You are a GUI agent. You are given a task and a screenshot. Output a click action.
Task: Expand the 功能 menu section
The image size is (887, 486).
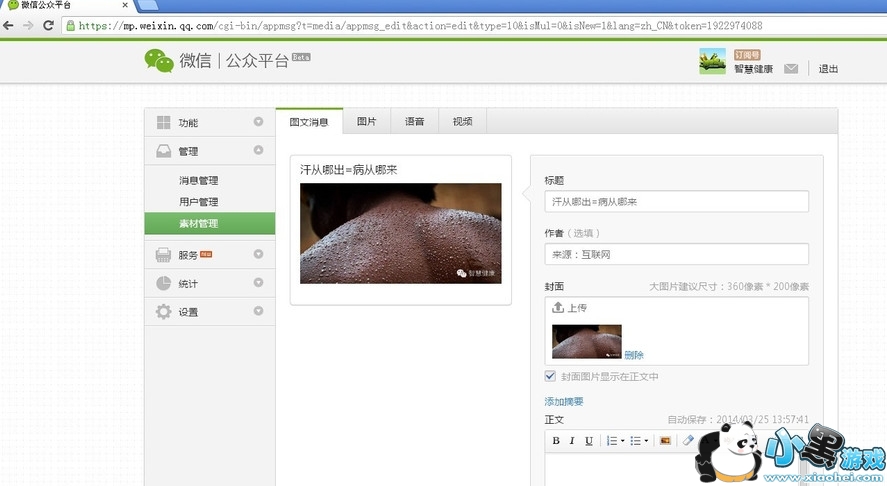click(259, 122)
